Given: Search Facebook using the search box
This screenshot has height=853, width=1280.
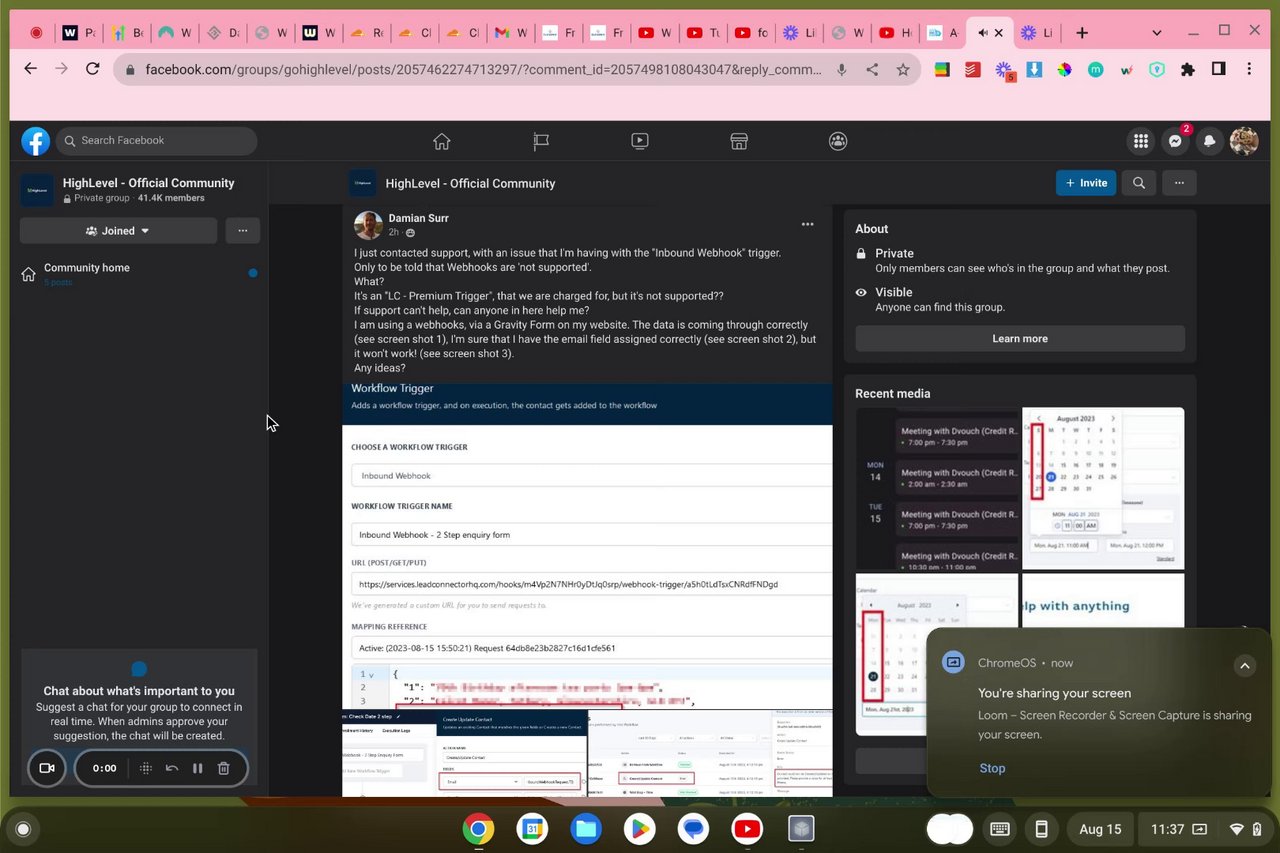Looking at the screenshot, I should point(156,141).
